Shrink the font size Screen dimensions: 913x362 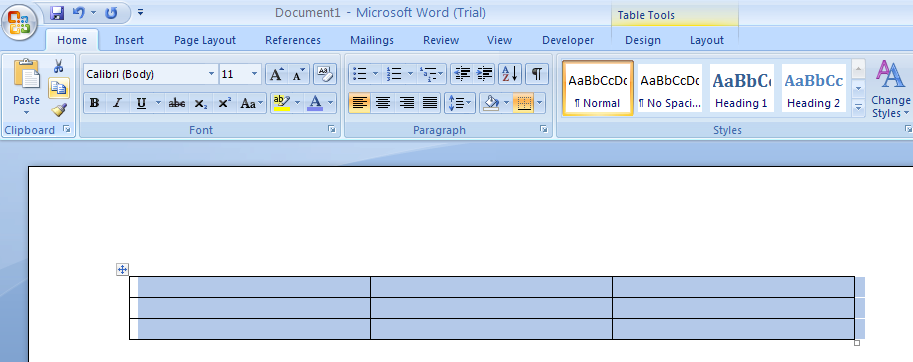click(298, 74)
